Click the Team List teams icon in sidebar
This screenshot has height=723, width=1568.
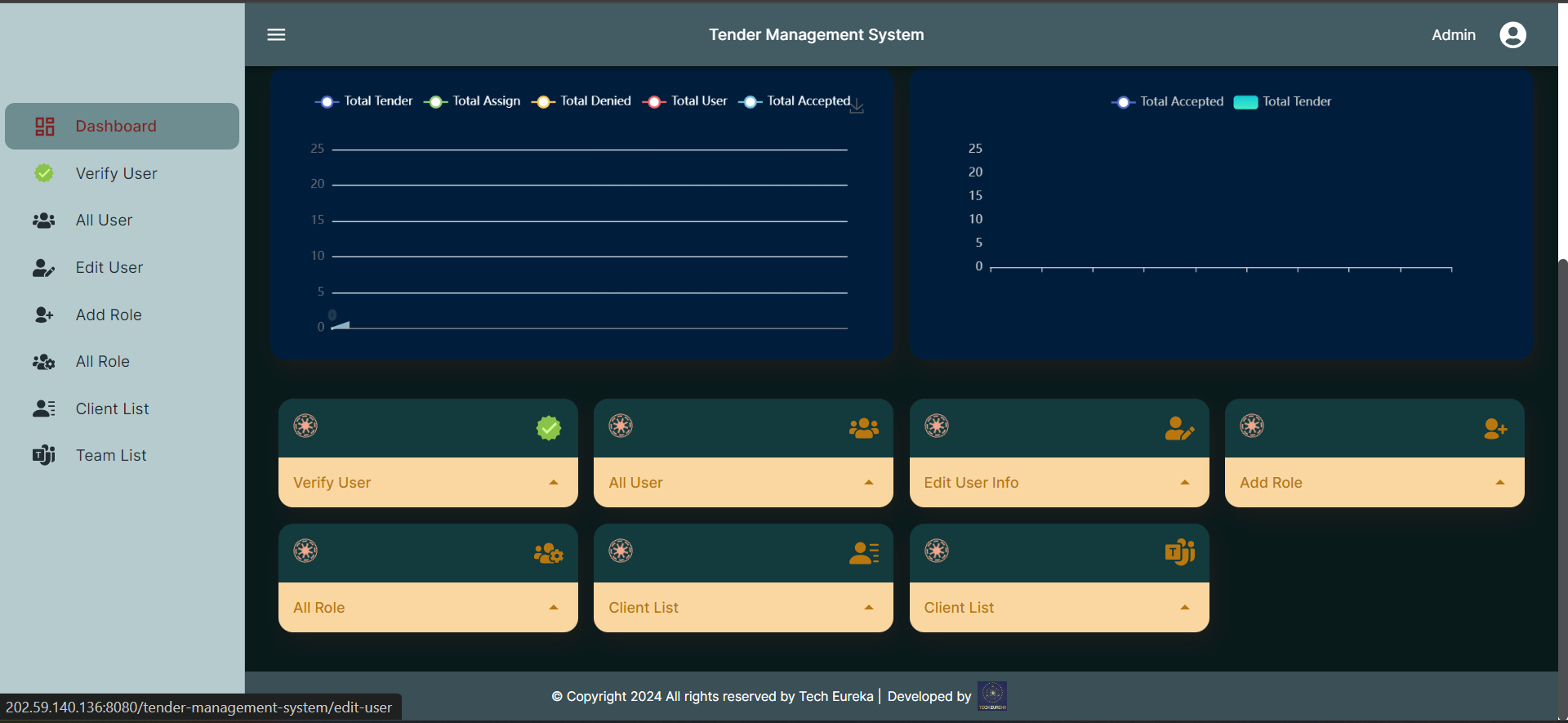pyautogui.click(x=44, y=455)
